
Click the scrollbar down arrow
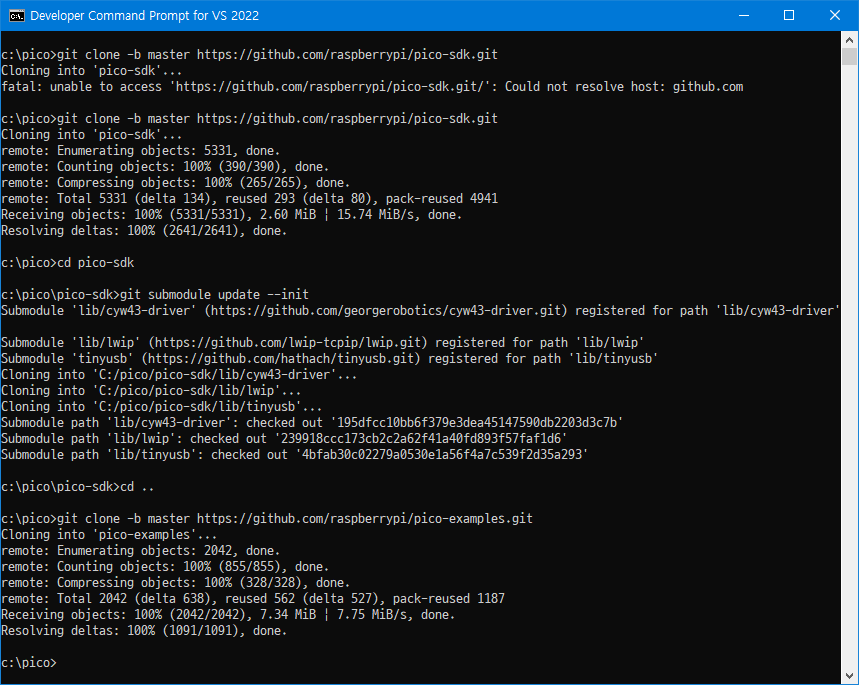(x=849, y=675)
